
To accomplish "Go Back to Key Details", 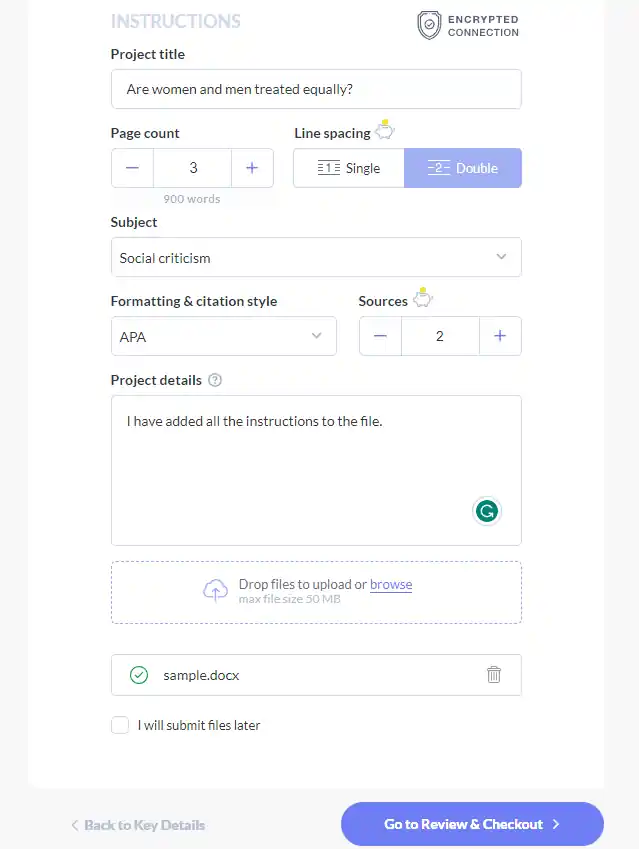I will (137, 825).
